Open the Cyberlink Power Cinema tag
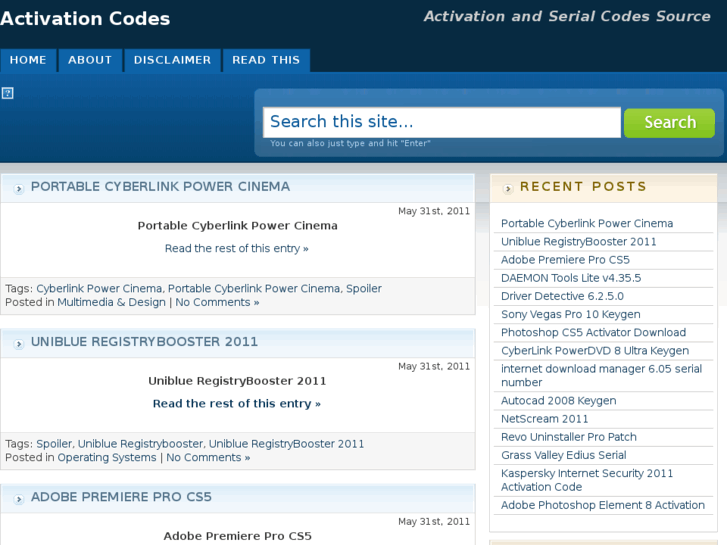Screen dimensions: 727x545 (99, 289)
